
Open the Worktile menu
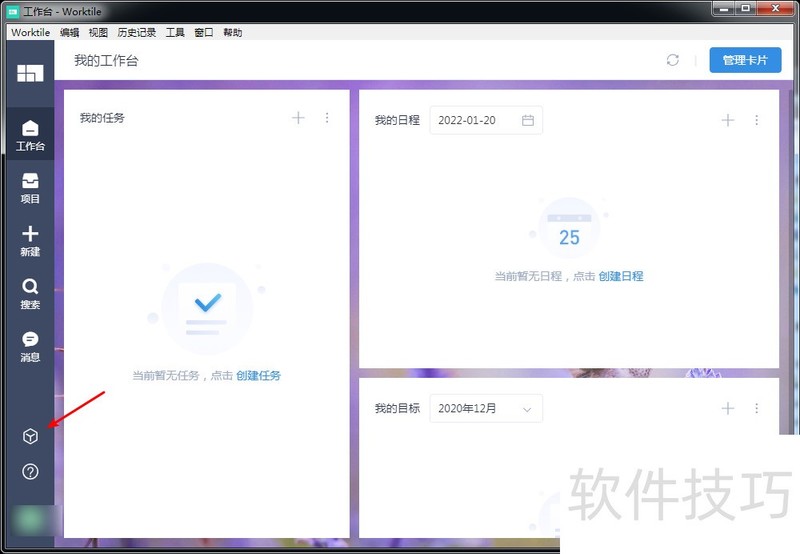(x=31, y=32)
